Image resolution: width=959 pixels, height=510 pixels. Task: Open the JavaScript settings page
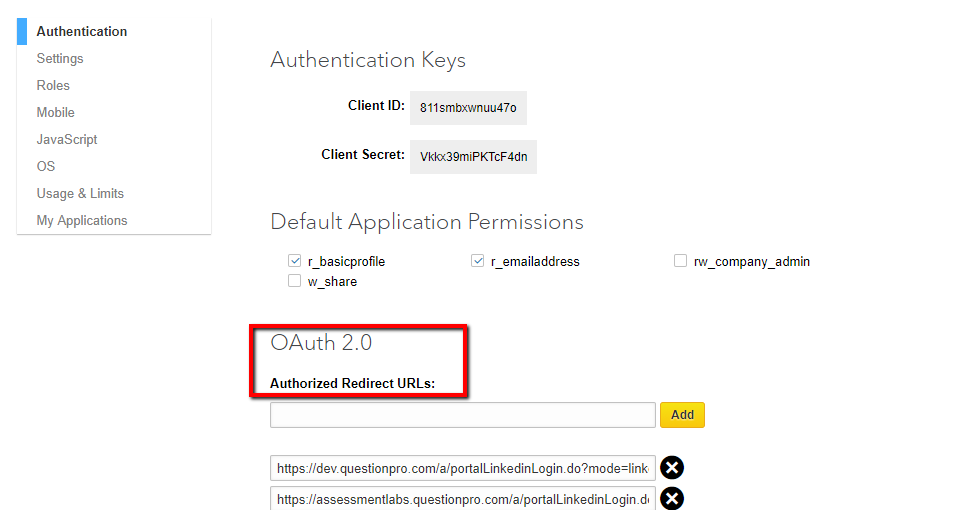tap(67, 139)
